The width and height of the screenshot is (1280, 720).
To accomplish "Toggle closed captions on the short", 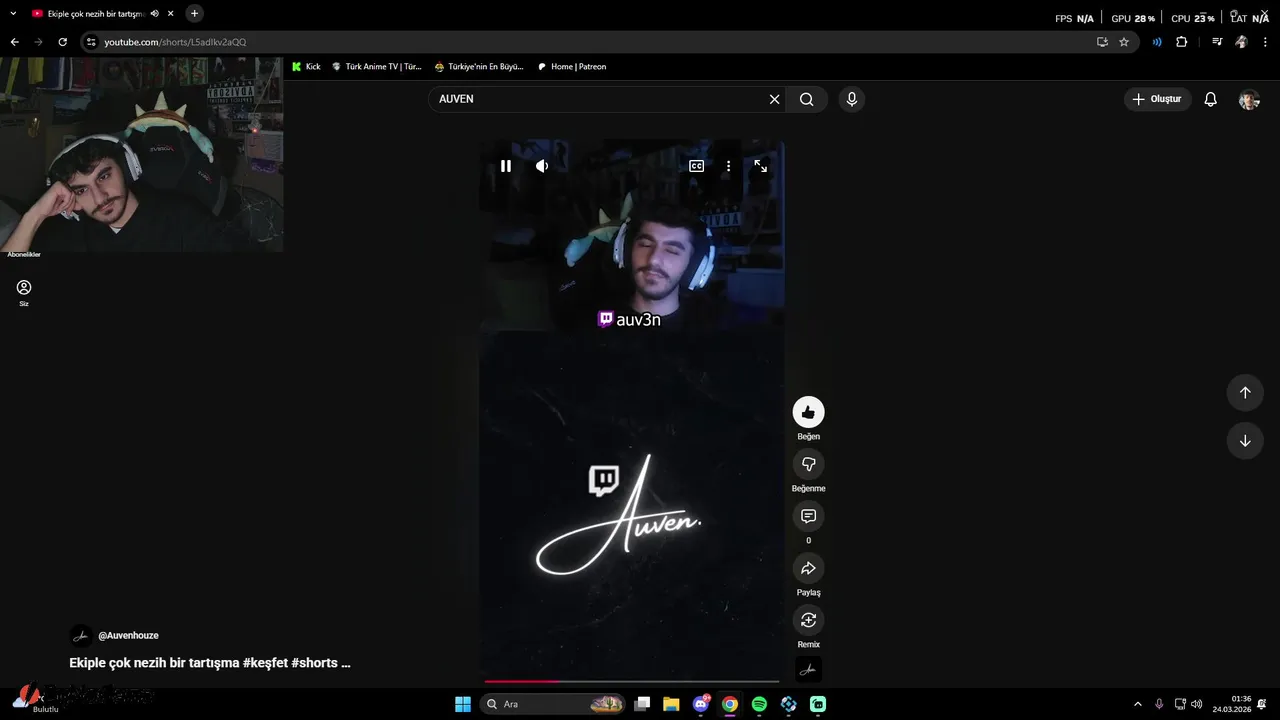I will coord(697,166).
